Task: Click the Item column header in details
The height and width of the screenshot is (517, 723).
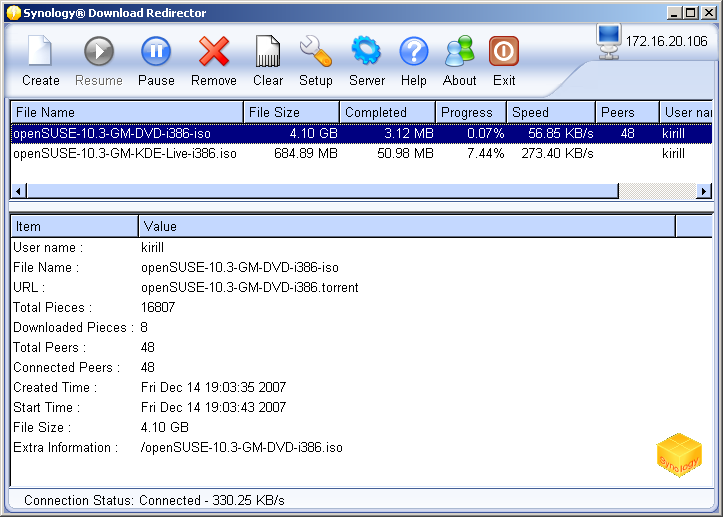Action: click(74, 226)
